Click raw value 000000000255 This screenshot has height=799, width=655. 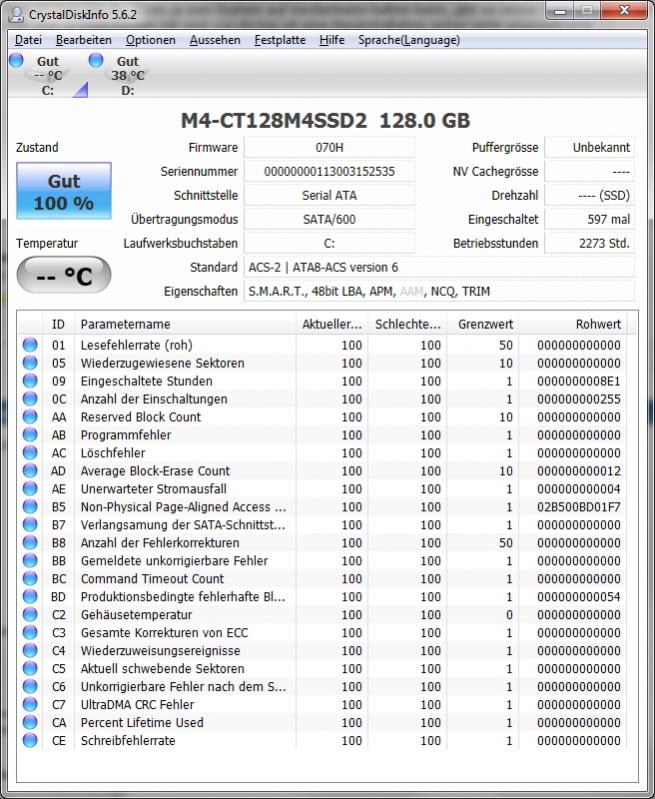click(x=579, y=399)
